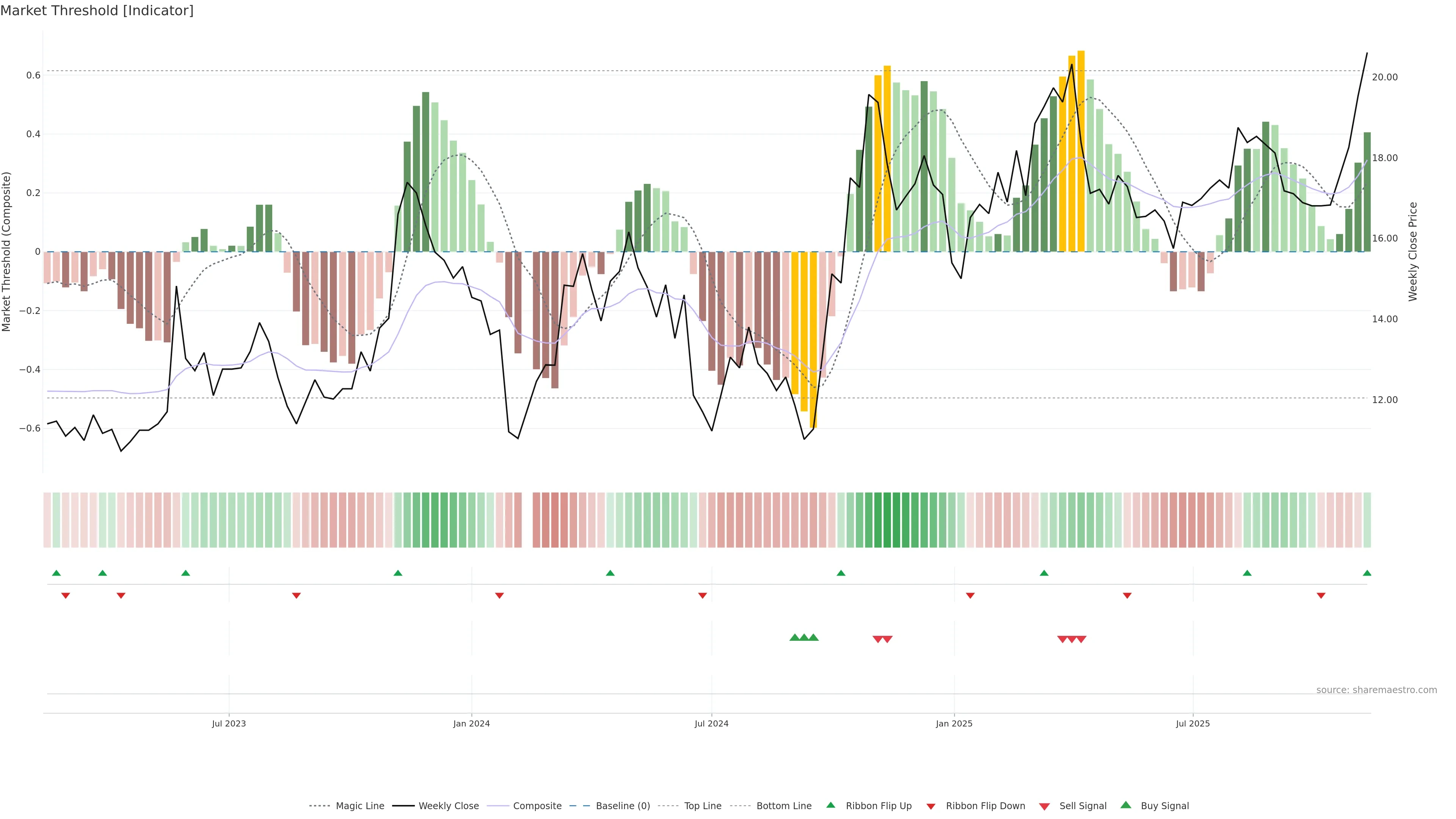
Task: Click the first red ribbon flip down marker
Action: point(66,596)
